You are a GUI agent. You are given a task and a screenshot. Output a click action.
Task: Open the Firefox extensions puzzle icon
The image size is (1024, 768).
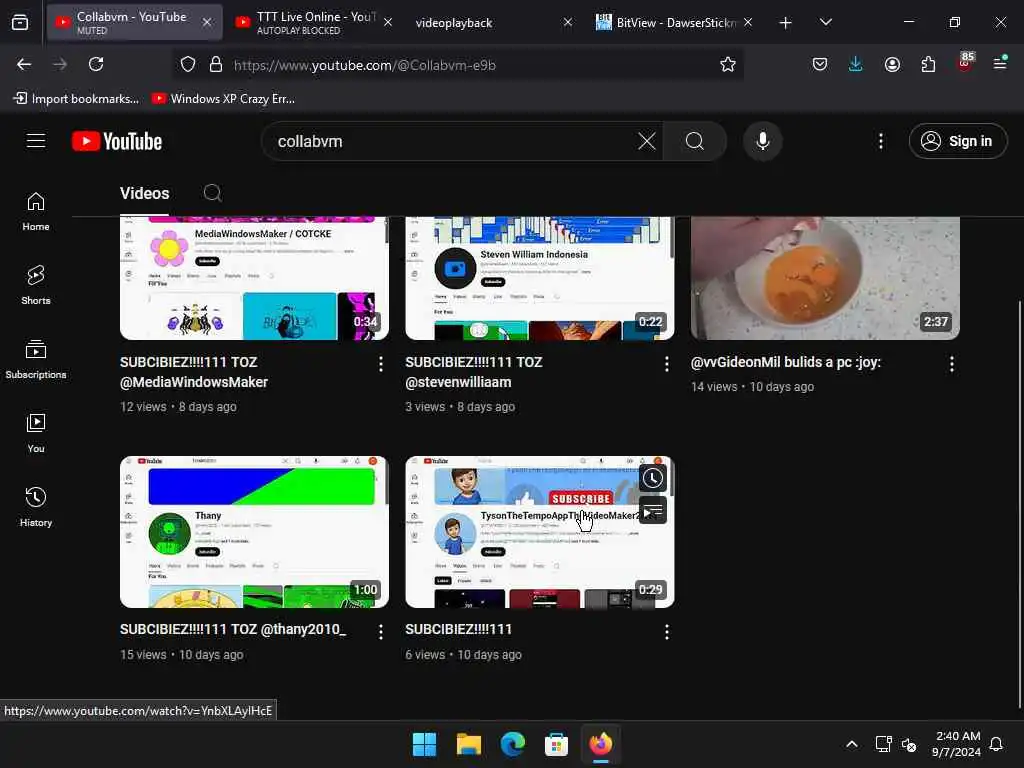928,64
